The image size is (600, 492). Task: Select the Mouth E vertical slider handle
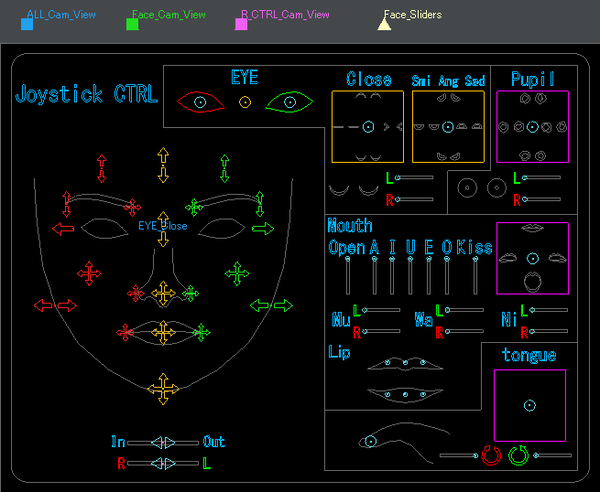click(429, 259)
